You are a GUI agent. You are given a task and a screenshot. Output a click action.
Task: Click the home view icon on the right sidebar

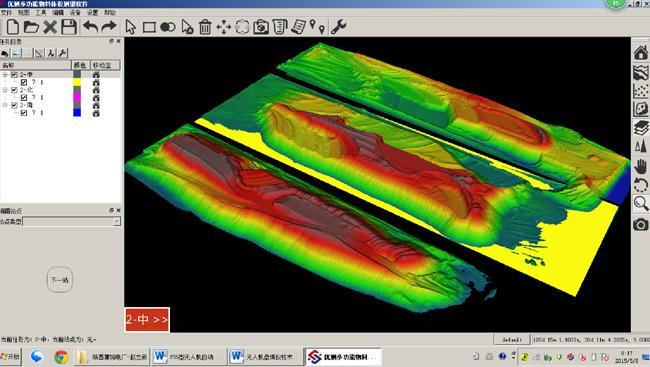[x=640, y=53]
